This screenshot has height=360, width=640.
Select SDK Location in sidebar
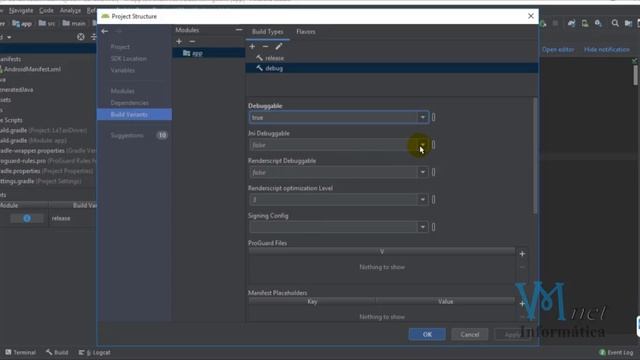click(x=129, y=59)
